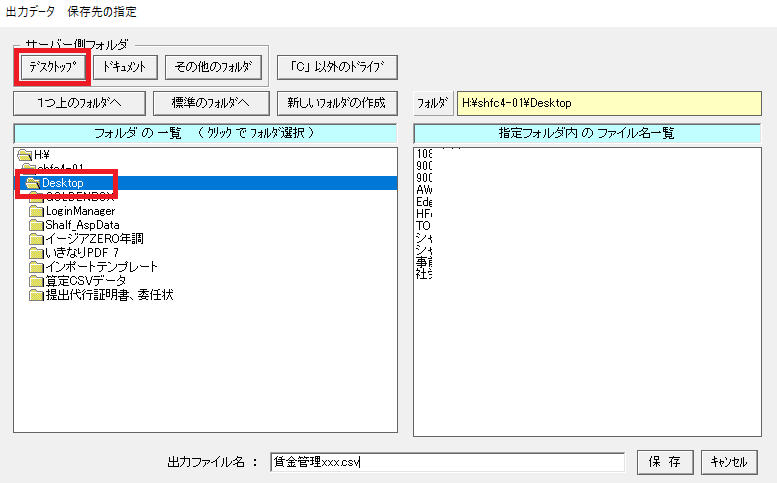Click the LoginManager folder icon
Viewport: 777px width, 483px height.
coord(36,211)
